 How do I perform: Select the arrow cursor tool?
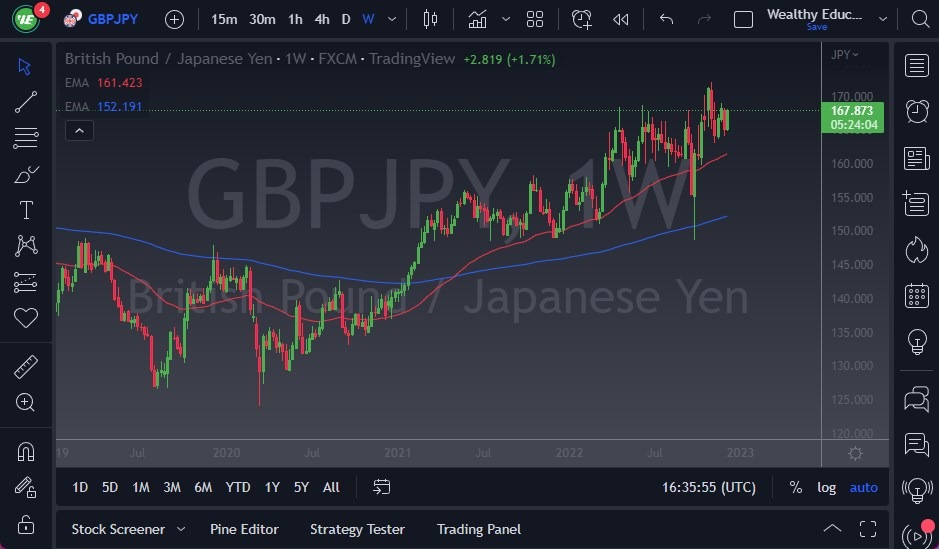pyautogui.click(x=25, y=66)
